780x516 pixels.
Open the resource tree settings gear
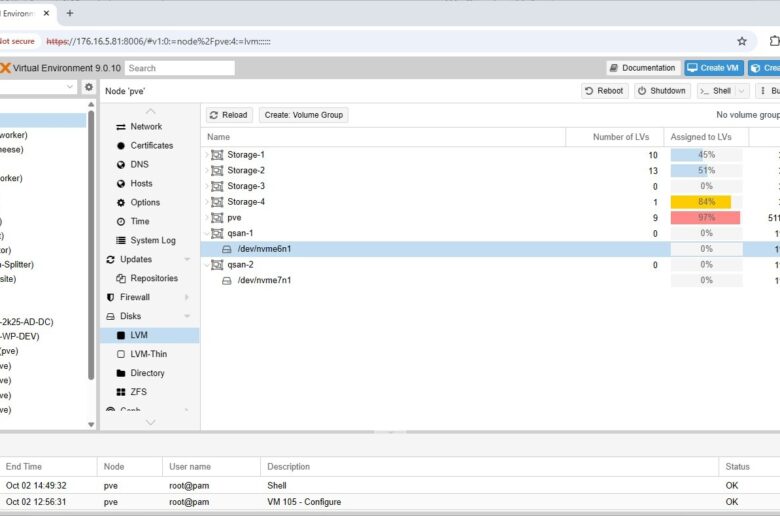[x=88, y=88]
